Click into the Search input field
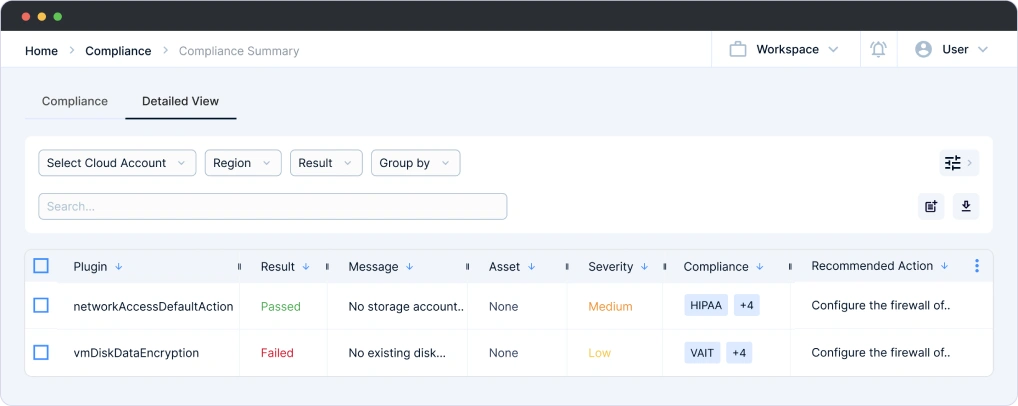 click(x=272, y=206)
